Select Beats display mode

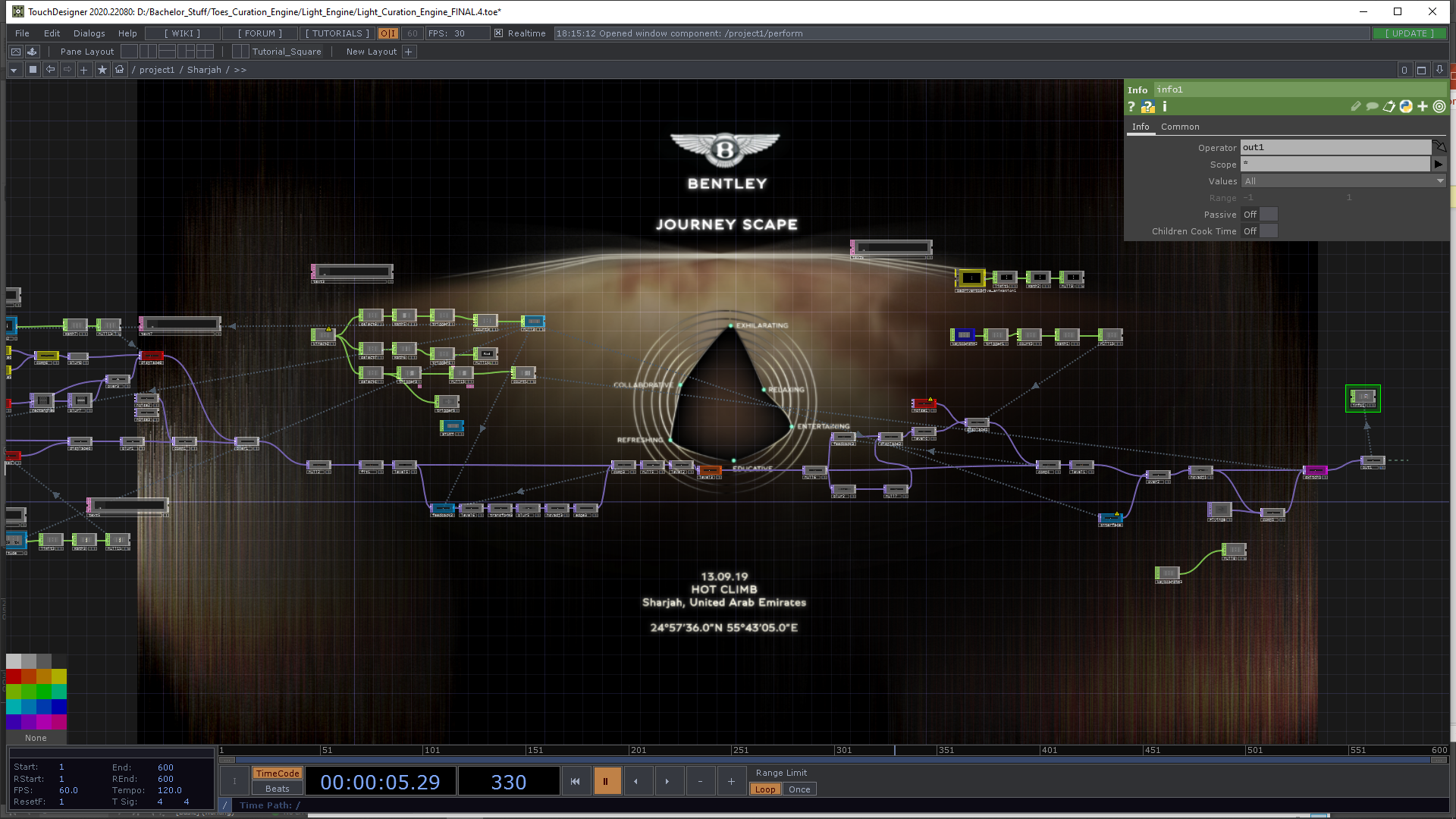(278, 789)
